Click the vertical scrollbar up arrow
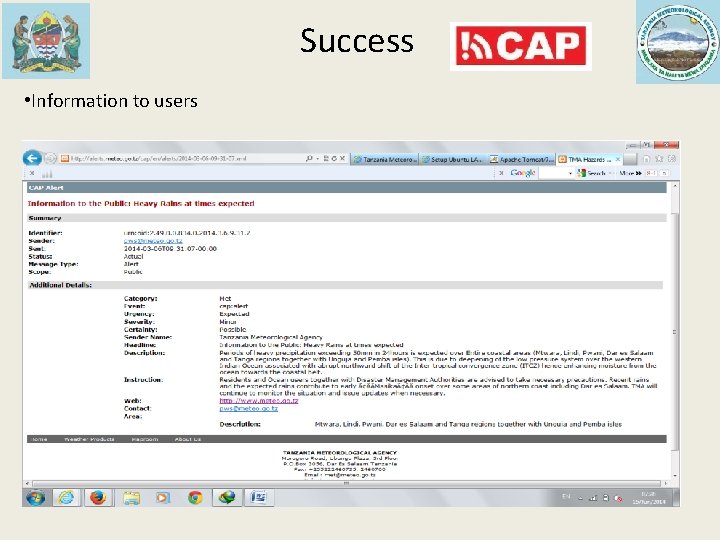Viewport: 720px width, 540px height. click(675, 186)
